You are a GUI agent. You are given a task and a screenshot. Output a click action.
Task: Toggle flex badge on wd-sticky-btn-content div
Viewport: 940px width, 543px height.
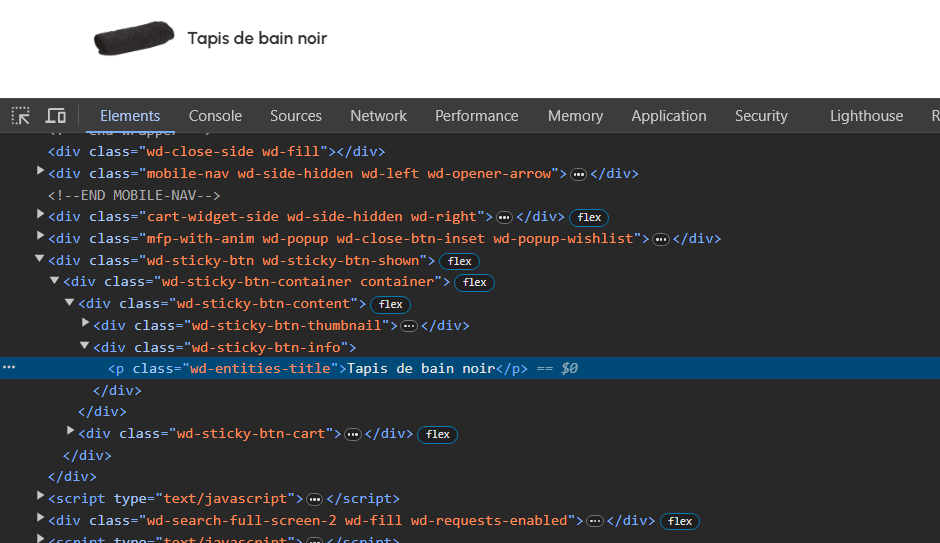point(390,304)
